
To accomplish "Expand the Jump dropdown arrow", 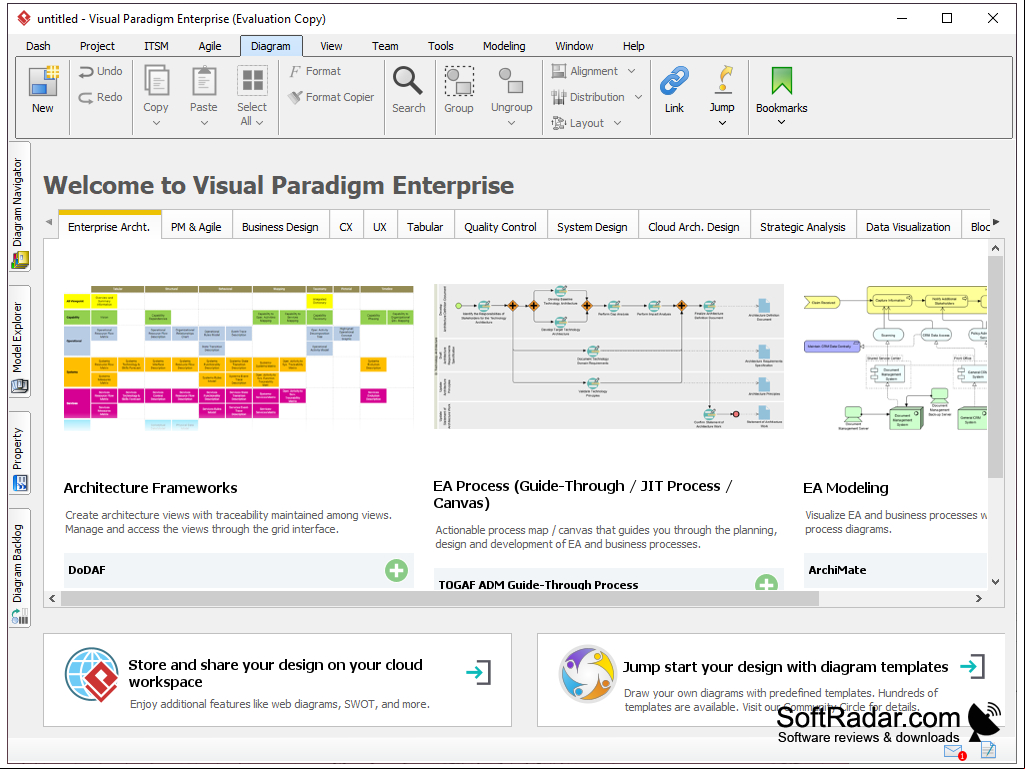I will tap(722, 123).
